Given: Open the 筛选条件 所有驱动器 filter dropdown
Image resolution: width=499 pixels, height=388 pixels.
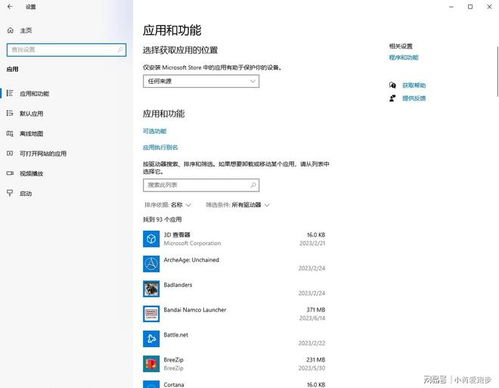Looking at the screenshot, I should (x=237, y=205).
